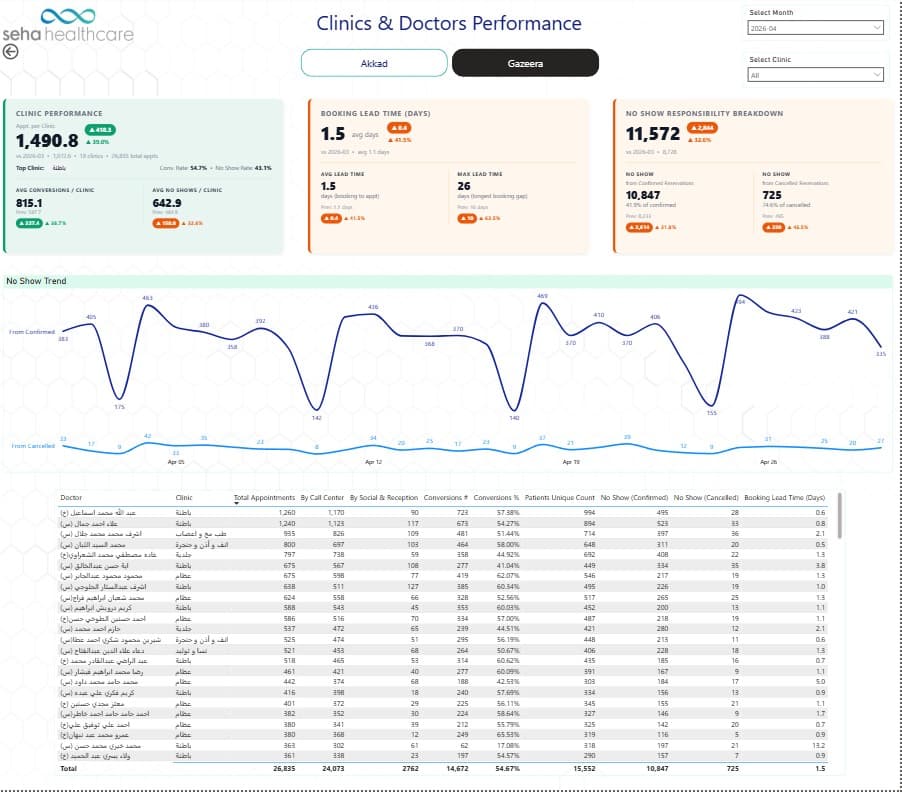The width and height of the screenshot is (902, 792).
Task: Click the 725 value in the no show card
Action: tap(772, 196)
